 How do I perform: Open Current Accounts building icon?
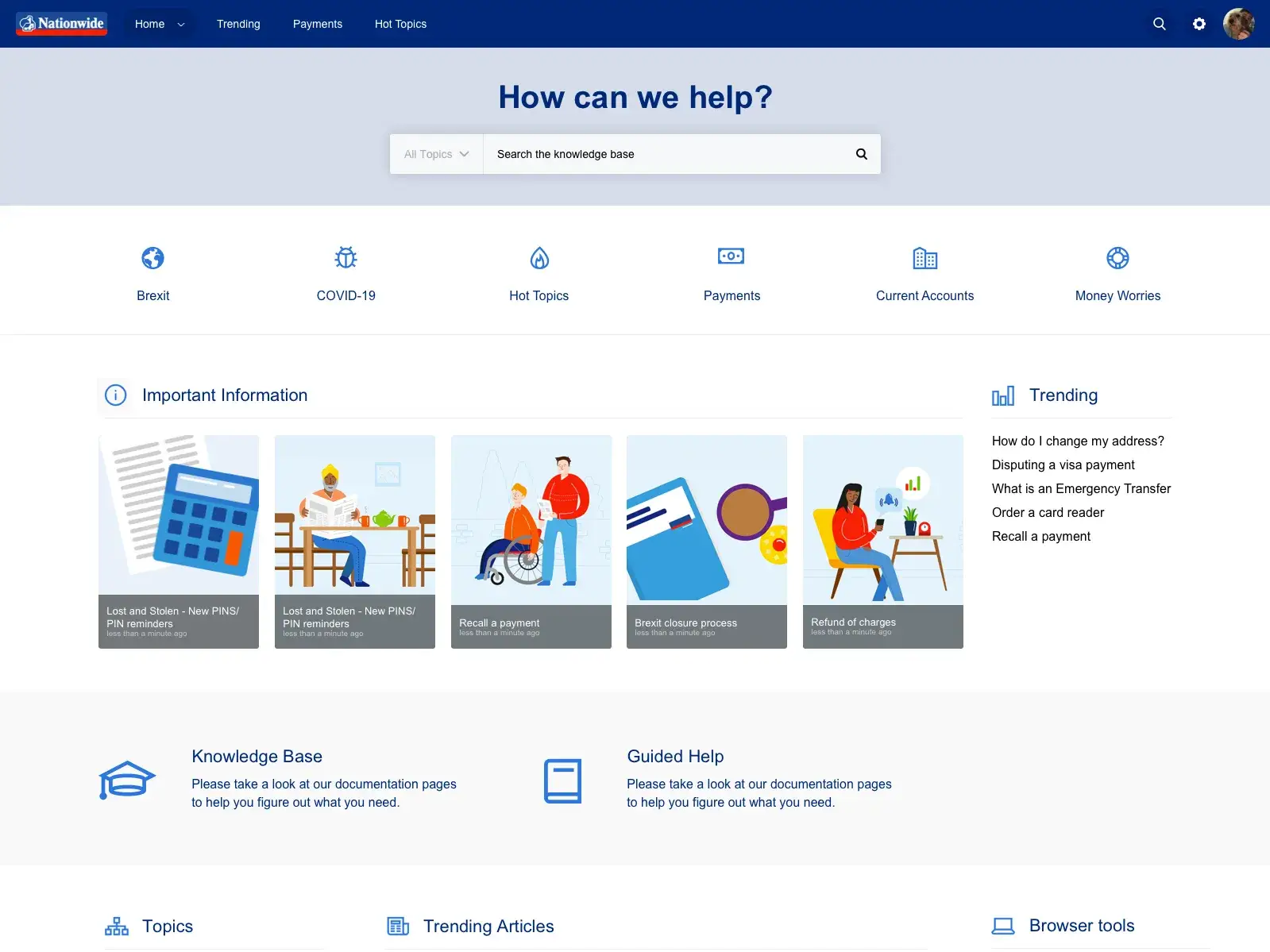925,258
